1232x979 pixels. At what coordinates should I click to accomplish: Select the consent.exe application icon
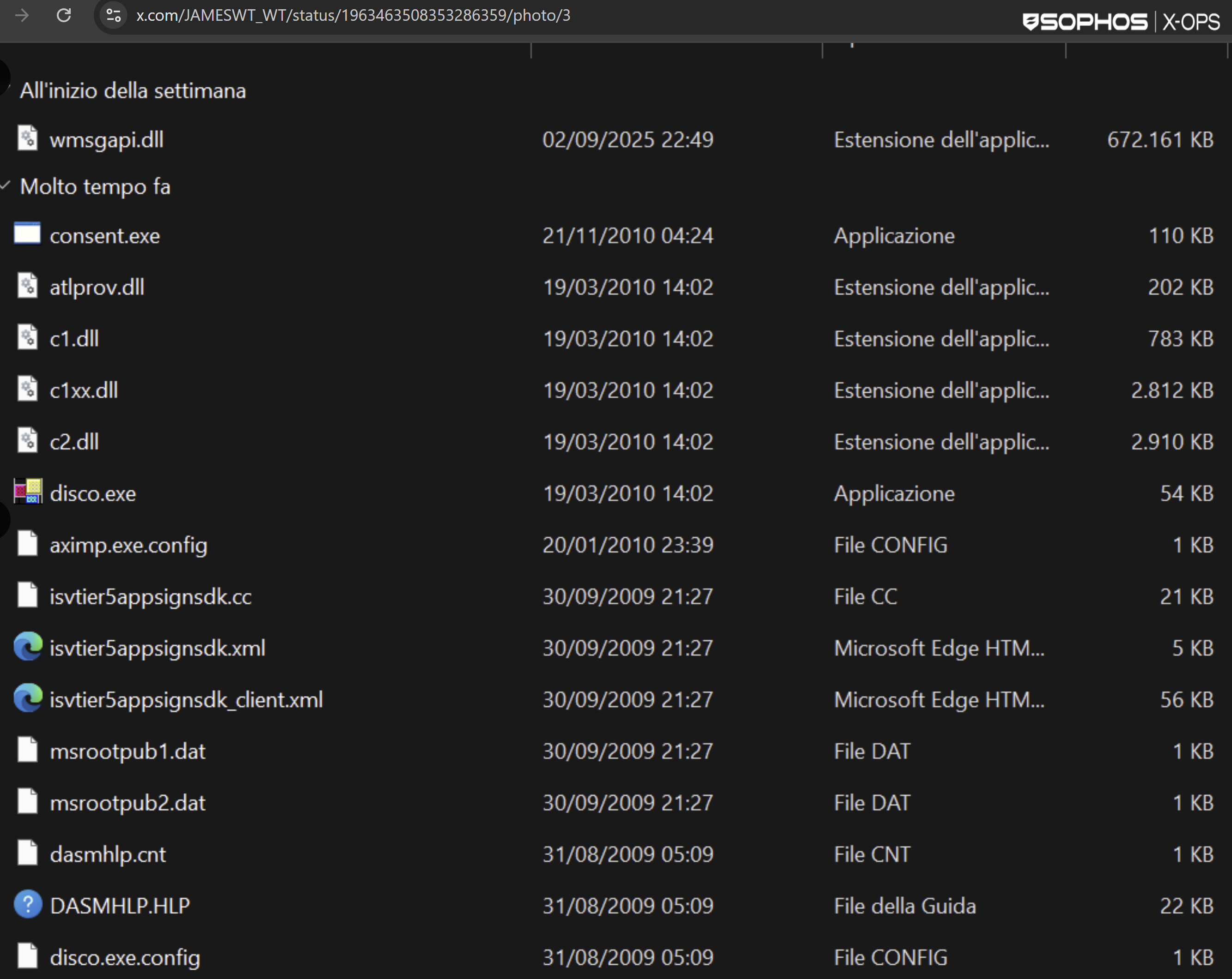coord(27,234)
